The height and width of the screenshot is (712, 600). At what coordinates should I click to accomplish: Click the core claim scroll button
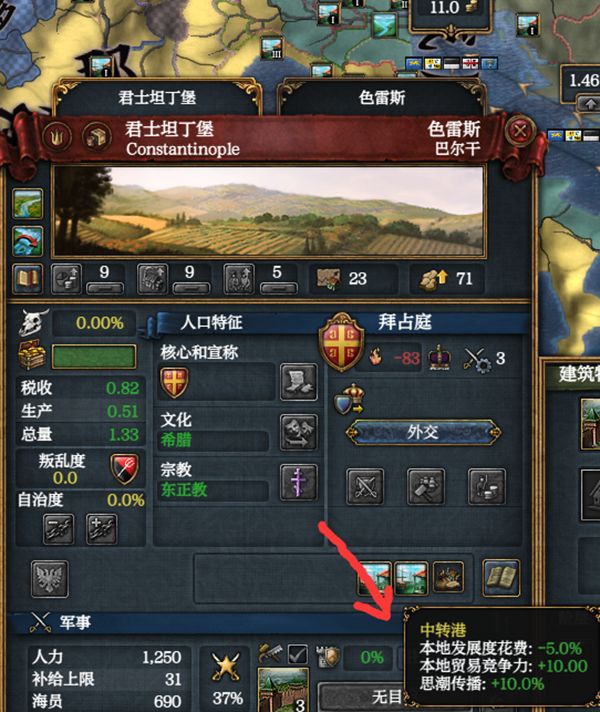pos(298,382)
